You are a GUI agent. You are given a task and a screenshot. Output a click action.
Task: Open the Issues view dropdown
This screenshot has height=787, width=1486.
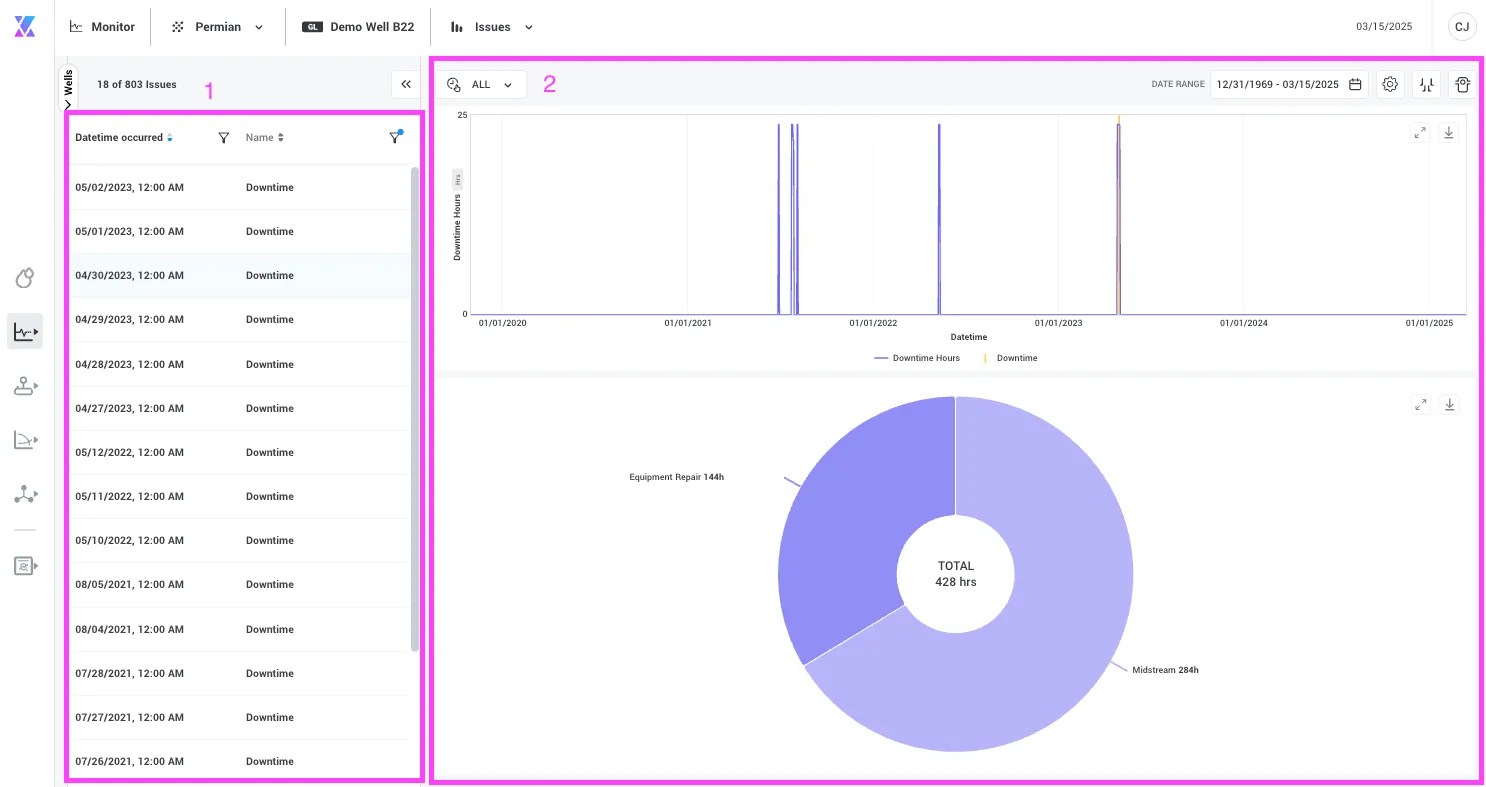[x=492, y=27]
